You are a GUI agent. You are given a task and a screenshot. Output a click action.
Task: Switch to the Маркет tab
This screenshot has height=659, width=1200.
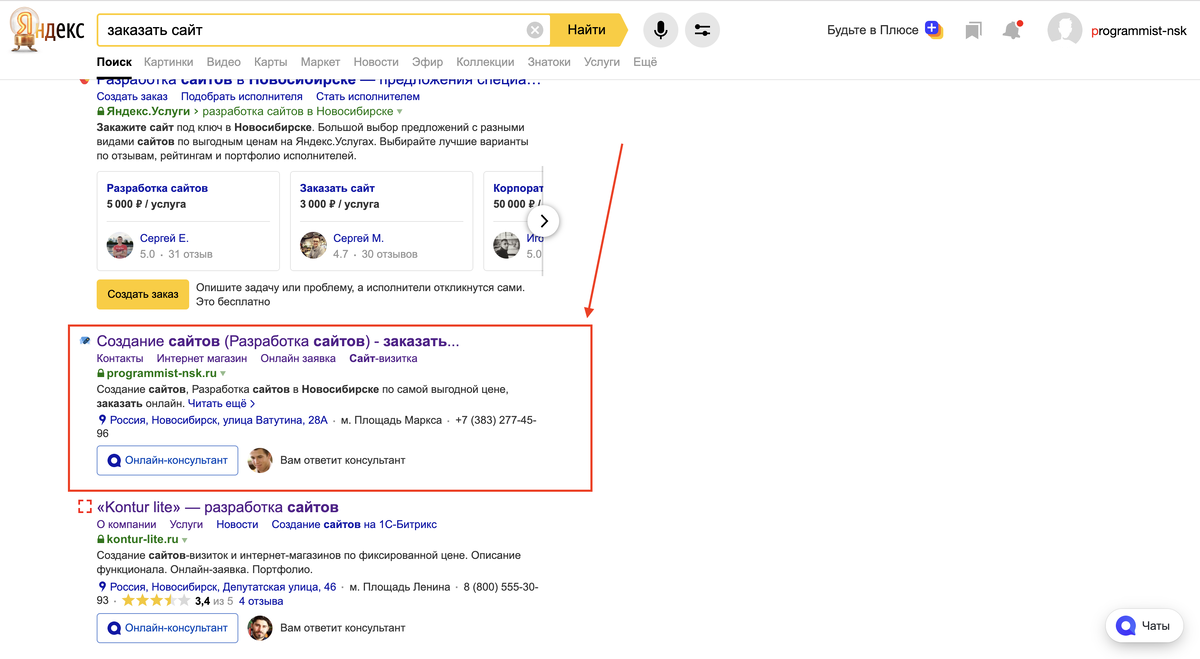(x=320, y=62)
